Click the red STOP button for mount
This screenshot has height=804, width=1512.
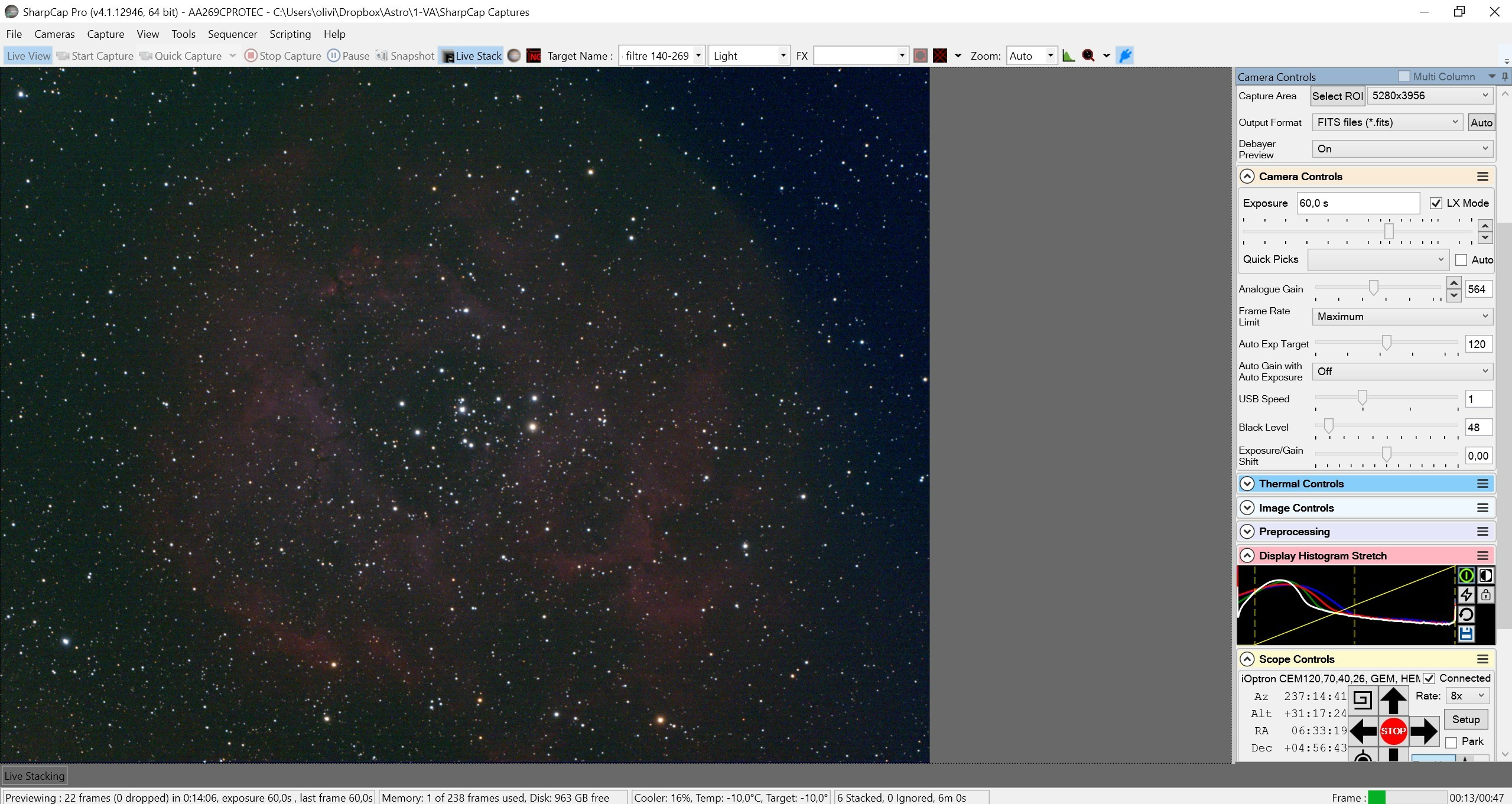click(1393, 731)
